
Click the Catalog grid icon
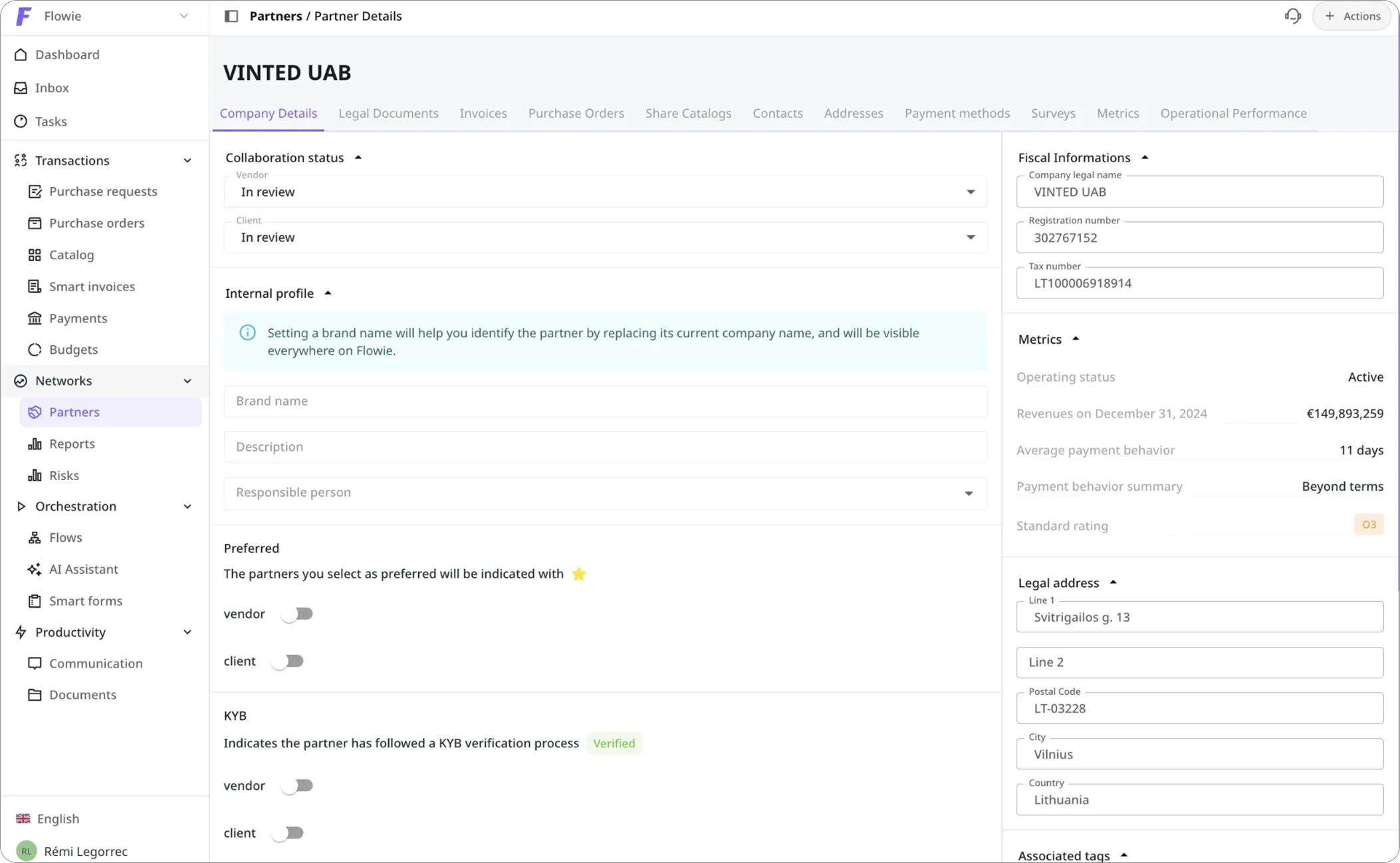[35, 255]
